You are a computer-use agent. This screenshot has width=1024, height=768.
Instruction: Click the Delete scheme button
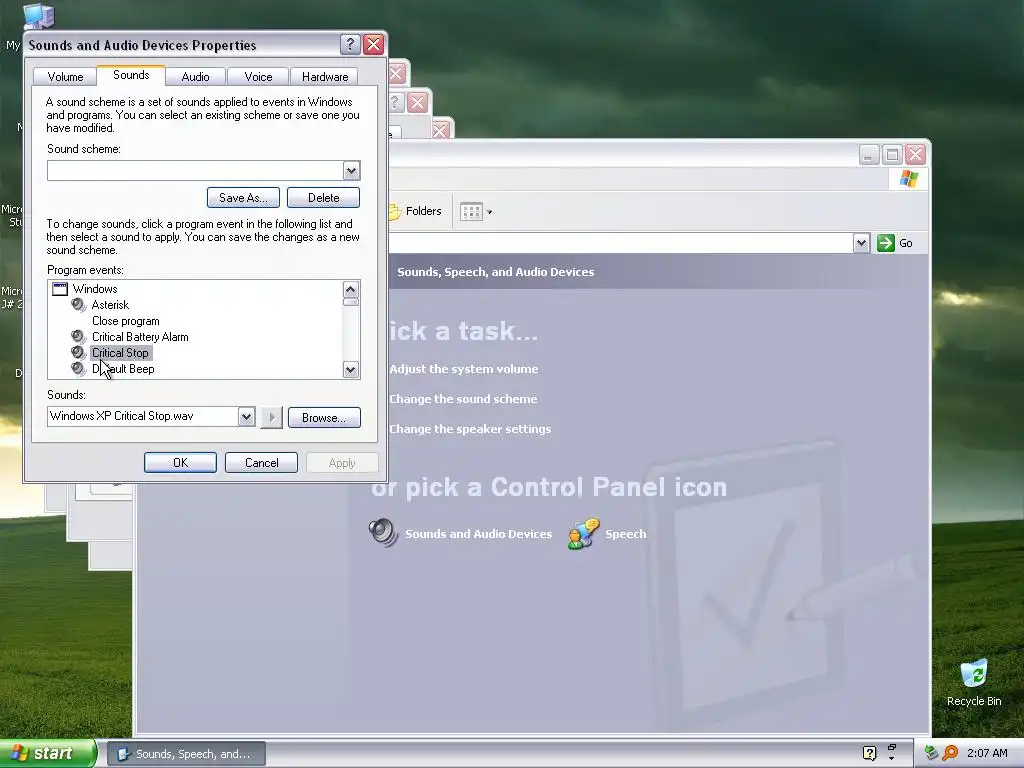(323, 198)
